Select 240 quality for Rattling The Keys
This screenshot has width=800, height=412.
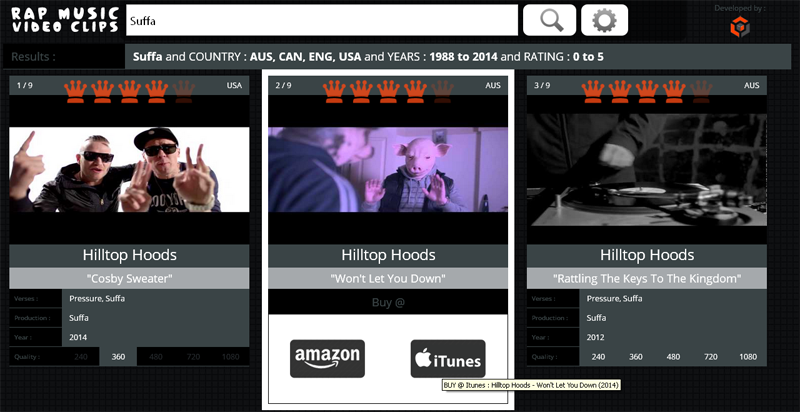pyautogui.click(x=598, y=357)
